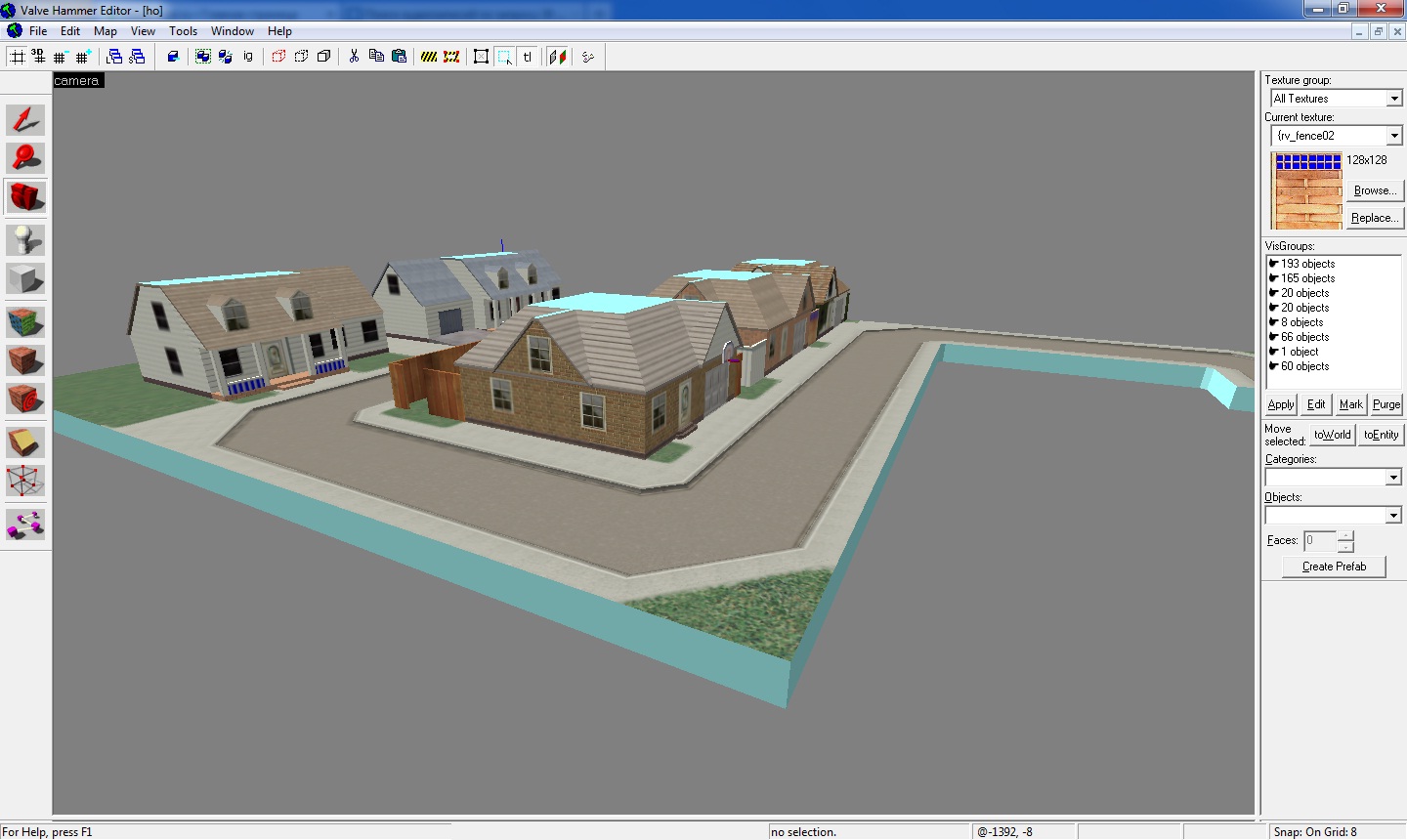Select the Clipping tool

tap(25, 441)
